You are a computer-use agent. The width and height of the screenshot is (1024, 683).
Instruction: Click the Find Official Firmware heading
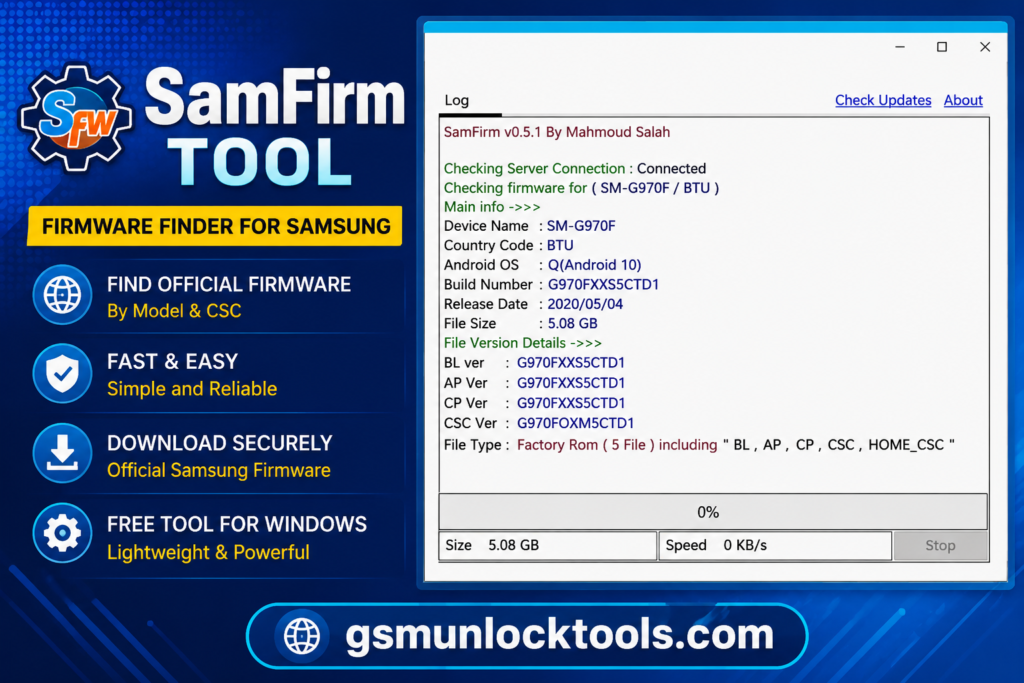[229, 285]
